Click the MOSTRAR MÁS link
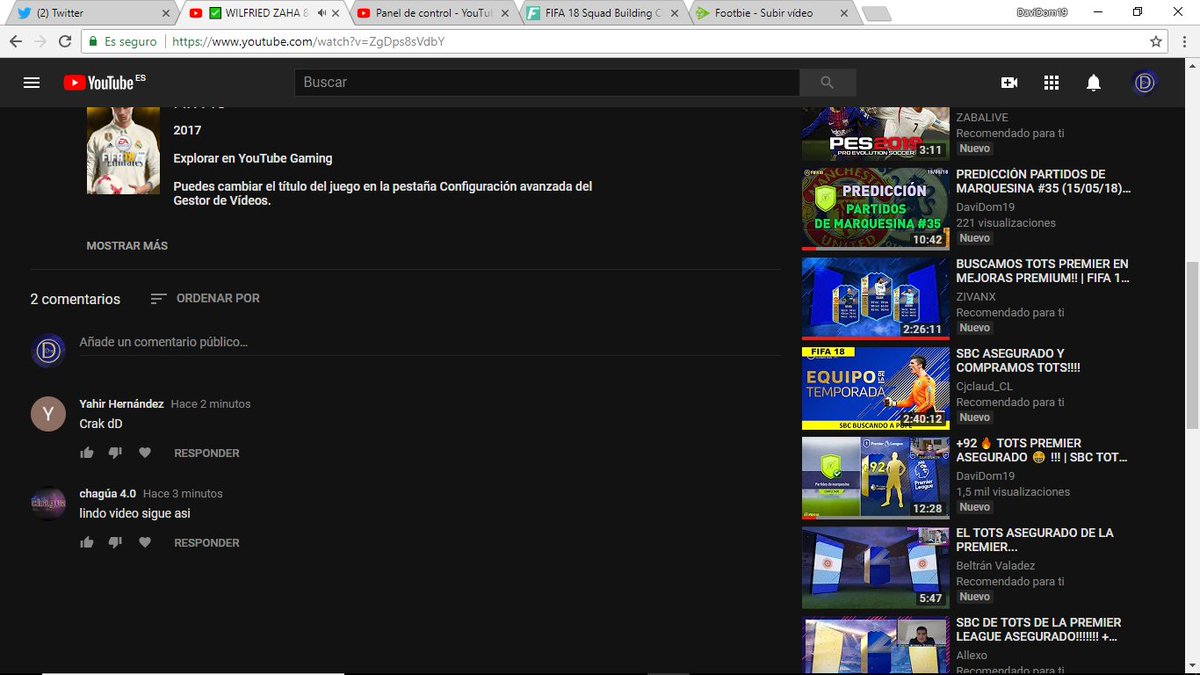The image size is (1200, 675). click(127, 246)
